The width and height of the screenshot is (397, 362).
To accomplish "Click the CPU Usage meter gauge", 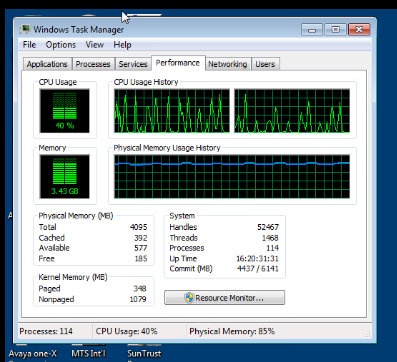I will [65, 111].
